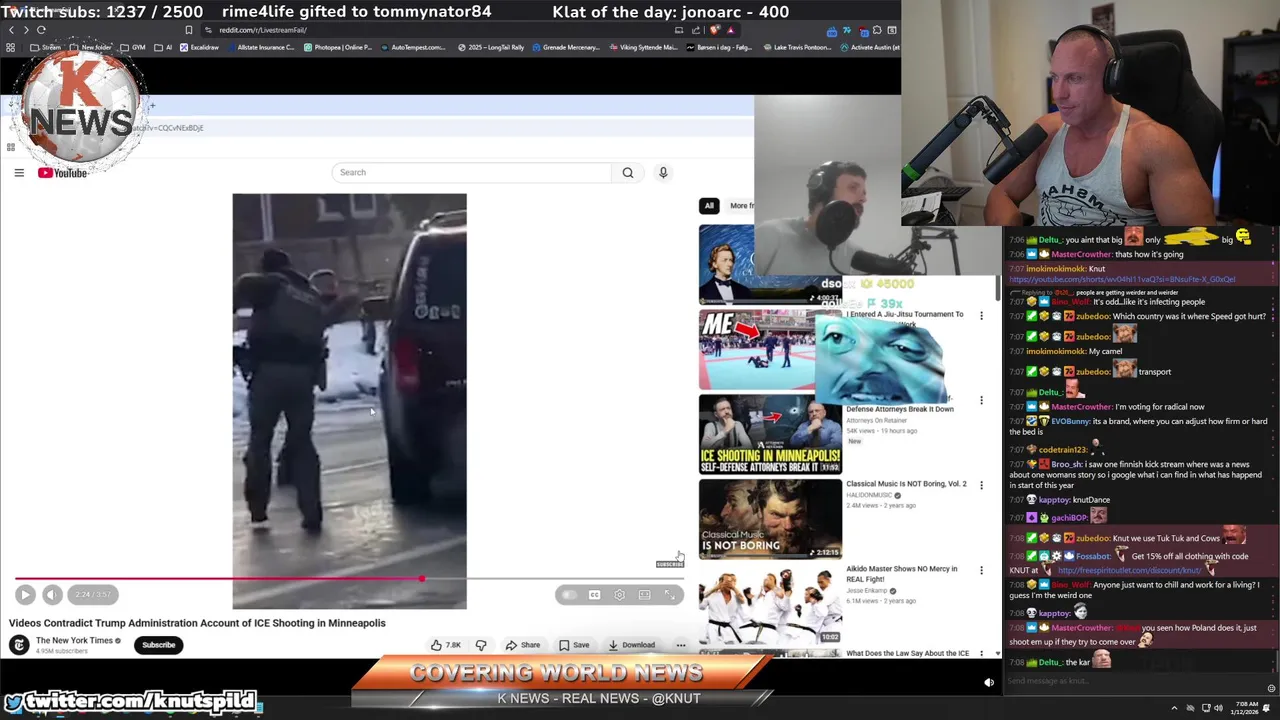Go back in the browser
Image resolution: width=1280 pixels, height=720 pixels.
[x=11, y=30]
